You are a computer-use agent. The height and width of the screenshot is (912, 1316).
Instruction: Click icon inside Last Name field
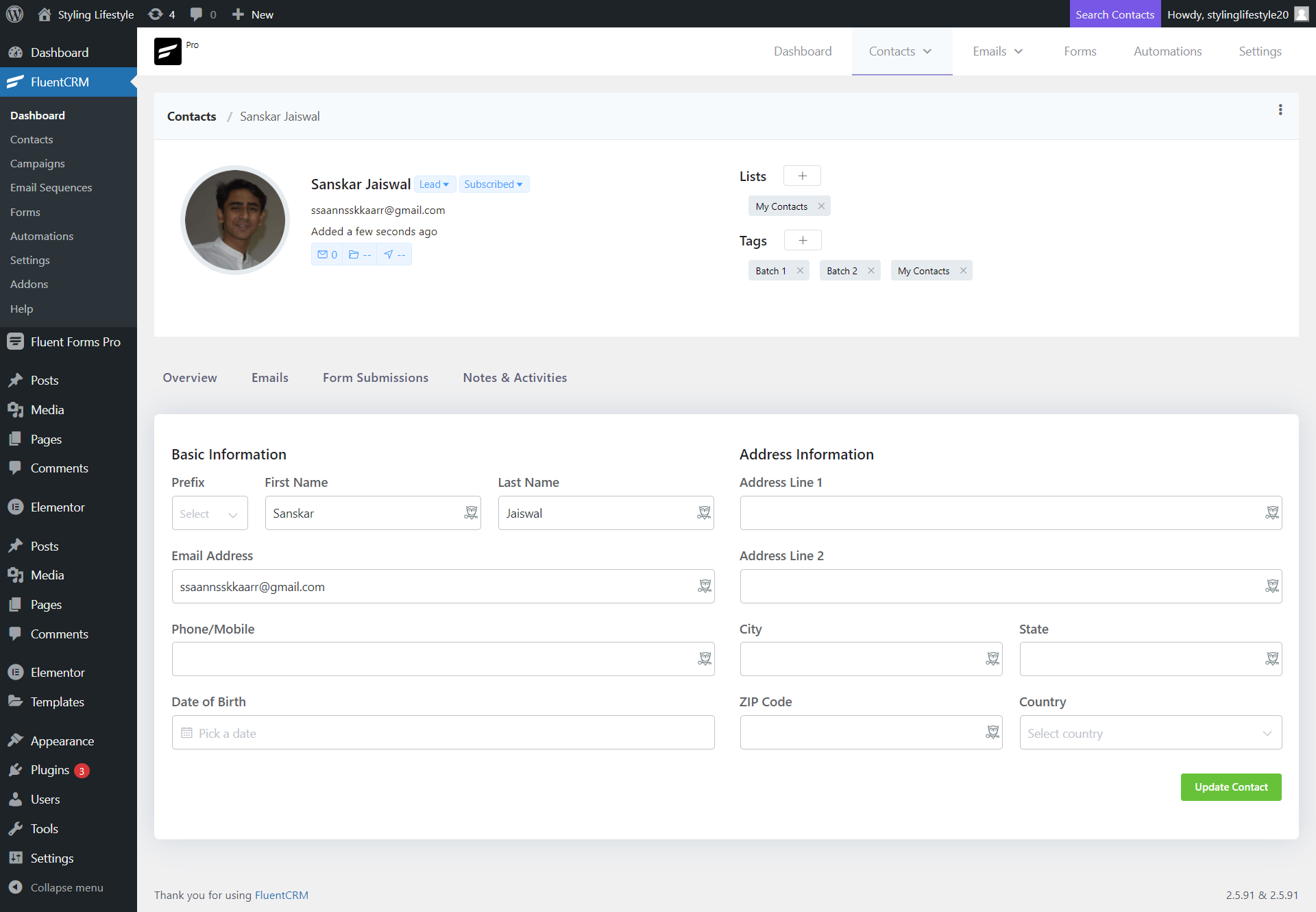(x=704, y=513)
